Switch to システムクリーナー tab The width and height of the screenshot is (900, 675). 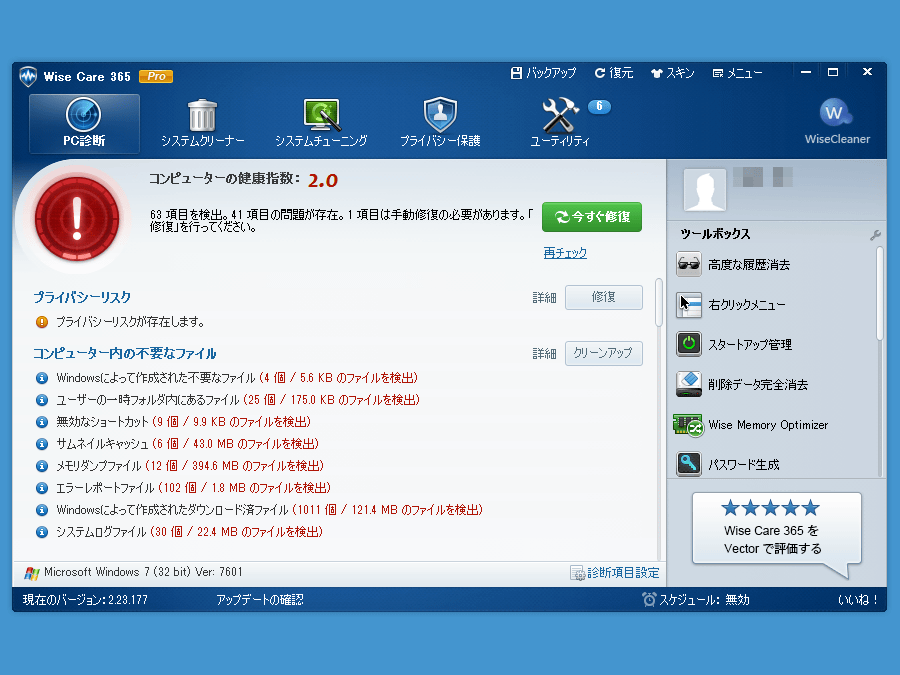click(x=203, y=123)
